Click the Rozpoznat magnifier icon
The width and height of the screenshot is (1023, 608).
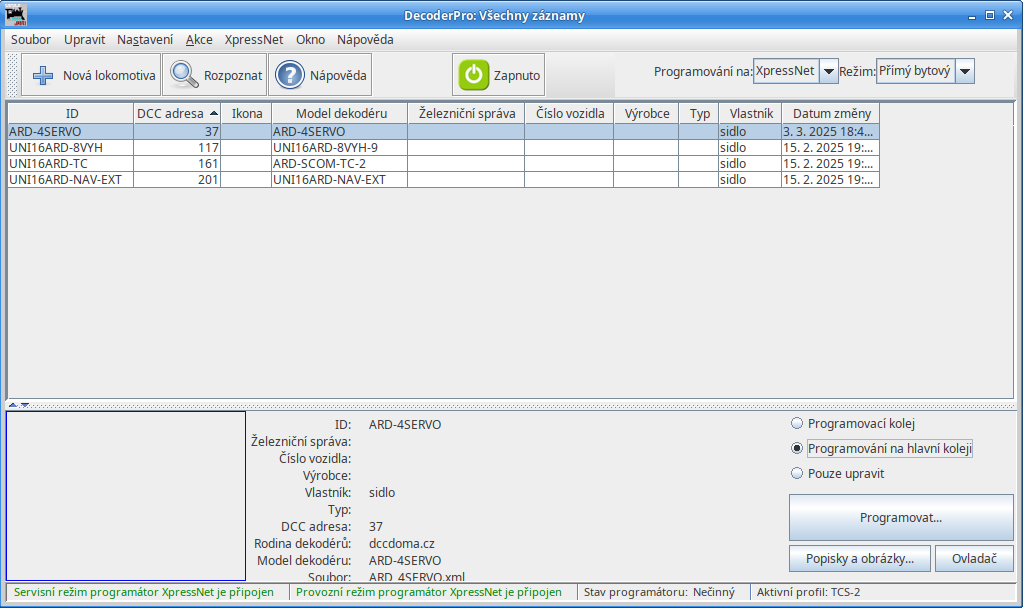coord(183,75)
